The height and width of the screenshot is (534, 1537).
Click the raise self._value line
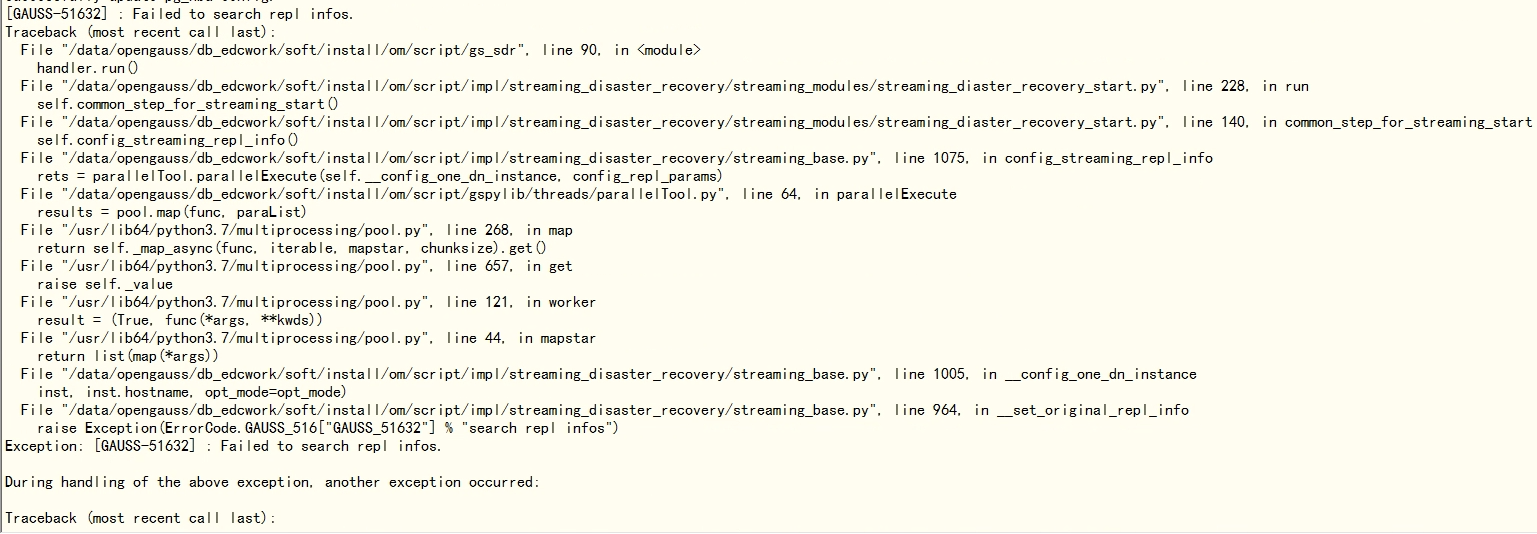(105, 284)
